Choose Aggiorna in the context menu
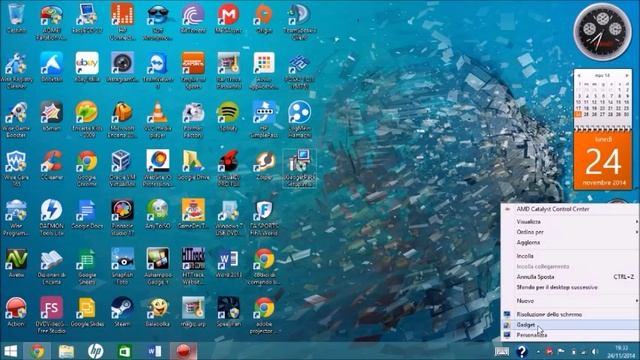This screenshot has width=640, height=360. click(570, 242)
